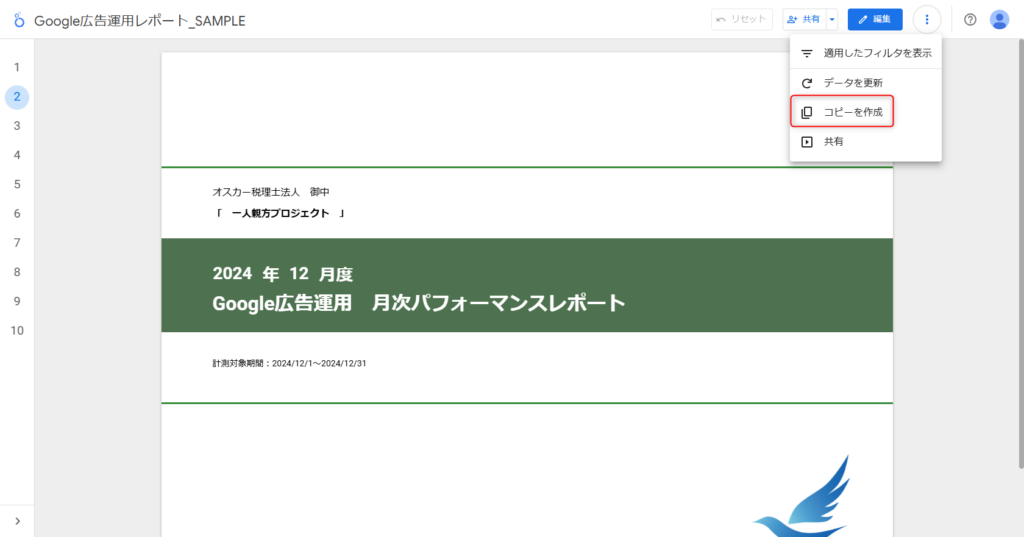Click the リセット reset button

741,20
